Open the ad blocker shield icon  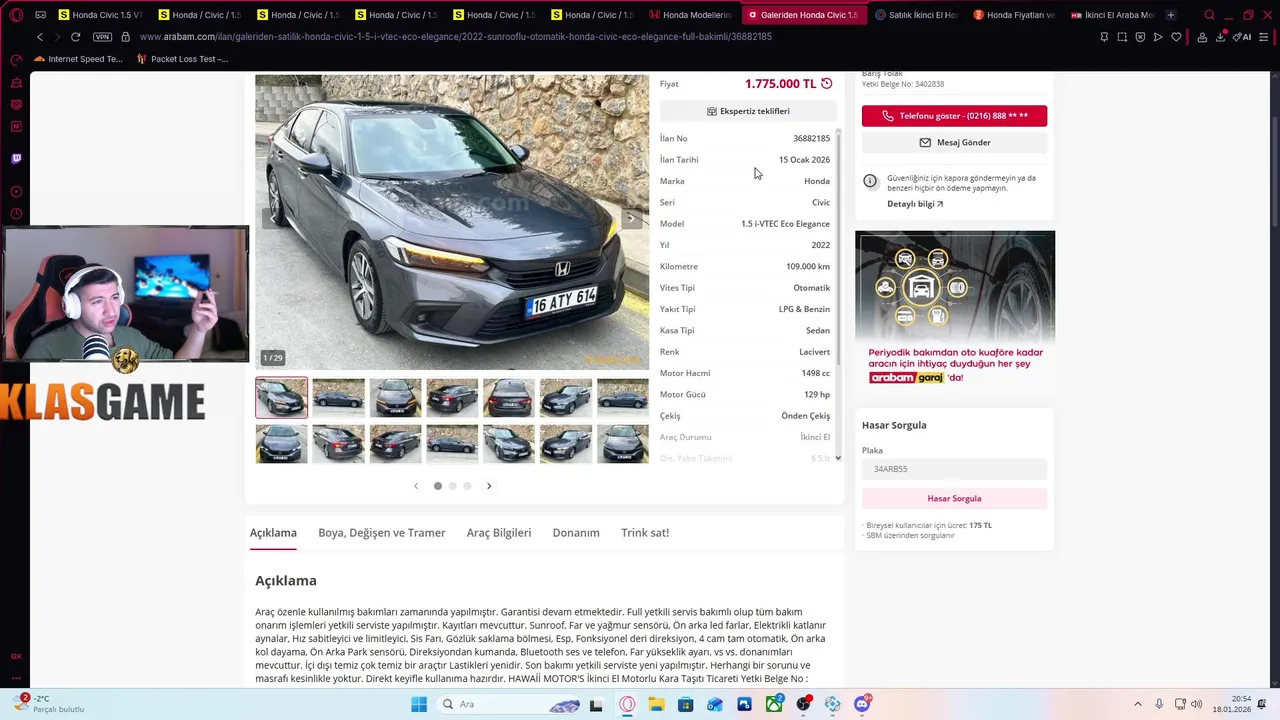tap(1140, 37)
